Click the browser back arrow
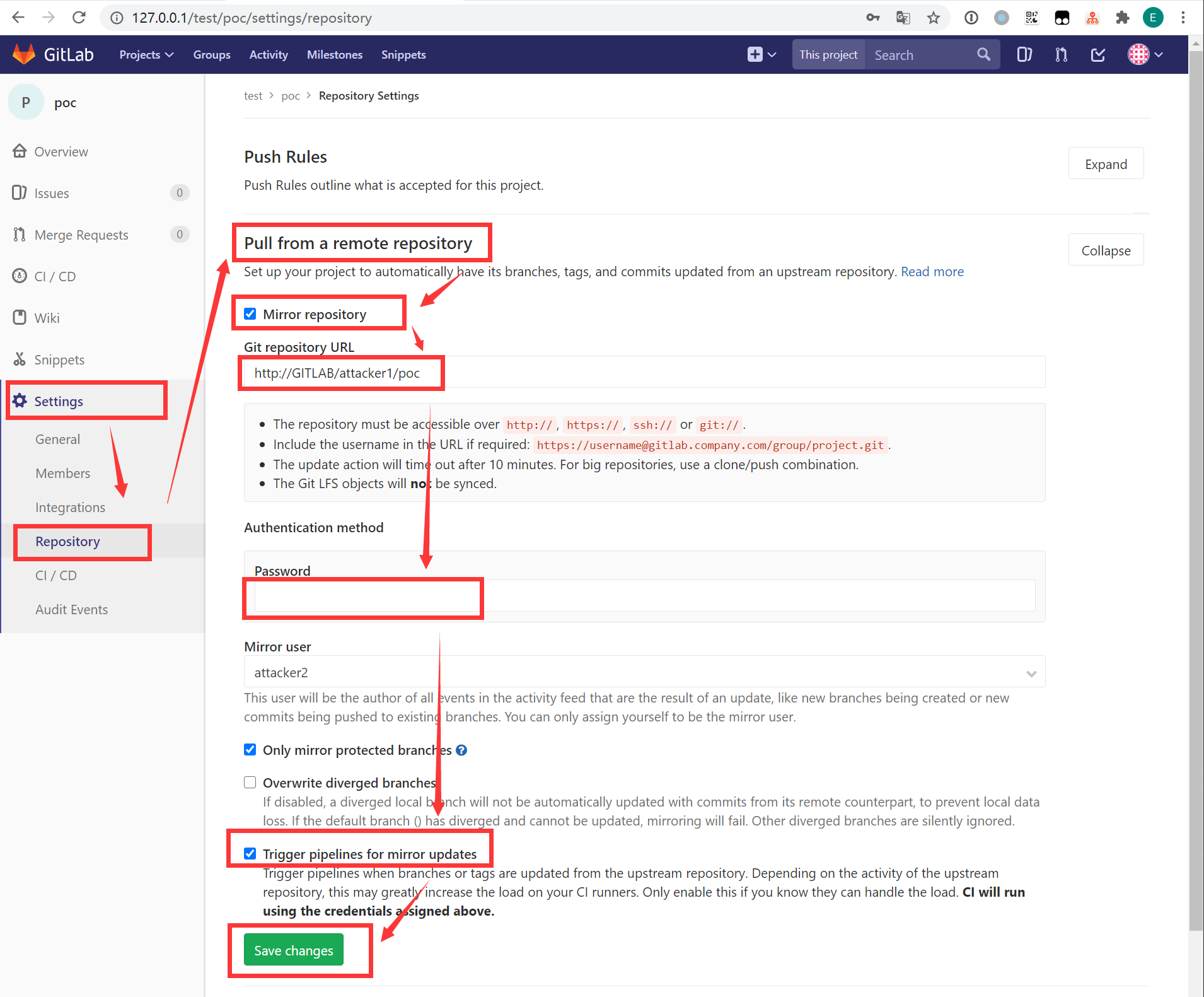The height and width of the screenshot is (997, 1204). click(18, 18)
